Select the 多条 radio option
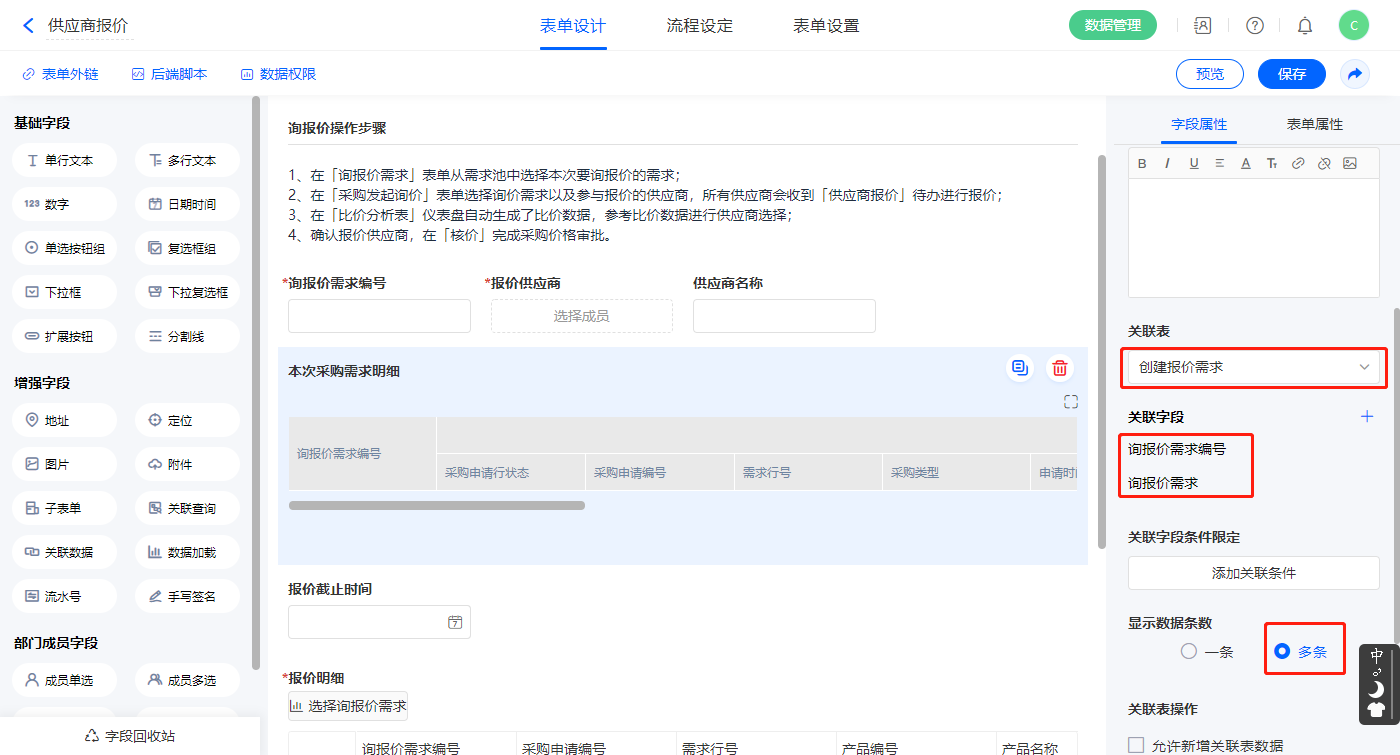The height and width of the screenshot is (755, 1400). (1282, 652)
